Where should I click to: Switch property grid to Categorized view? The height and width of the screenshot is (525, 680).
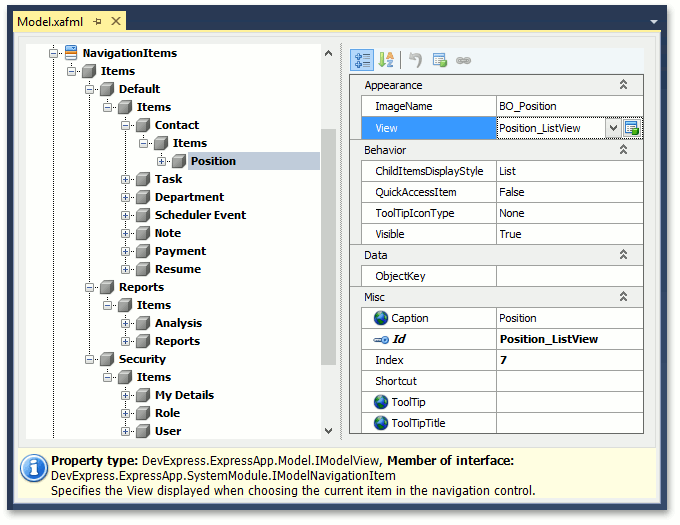362,60
